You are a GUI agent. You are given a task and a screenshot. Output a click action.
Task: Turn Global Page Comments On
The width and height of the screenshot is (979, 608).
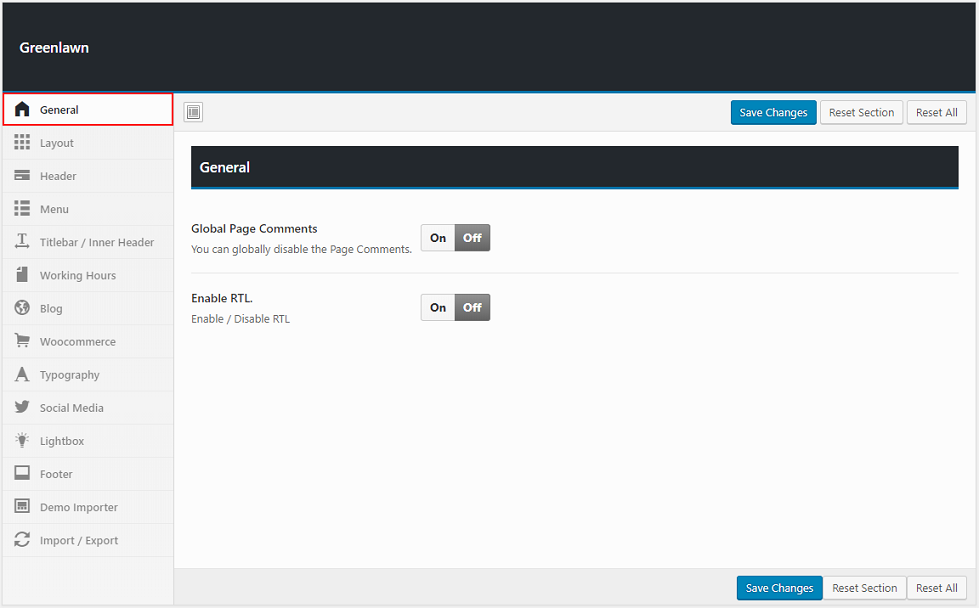pos(438,238)
